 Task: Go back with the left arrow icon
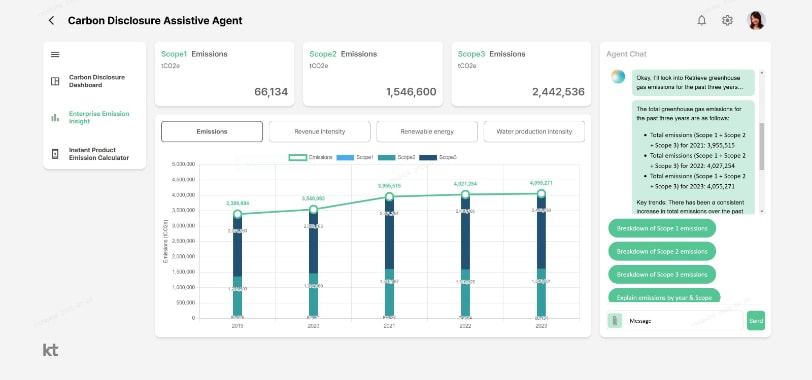pos(51,21)
